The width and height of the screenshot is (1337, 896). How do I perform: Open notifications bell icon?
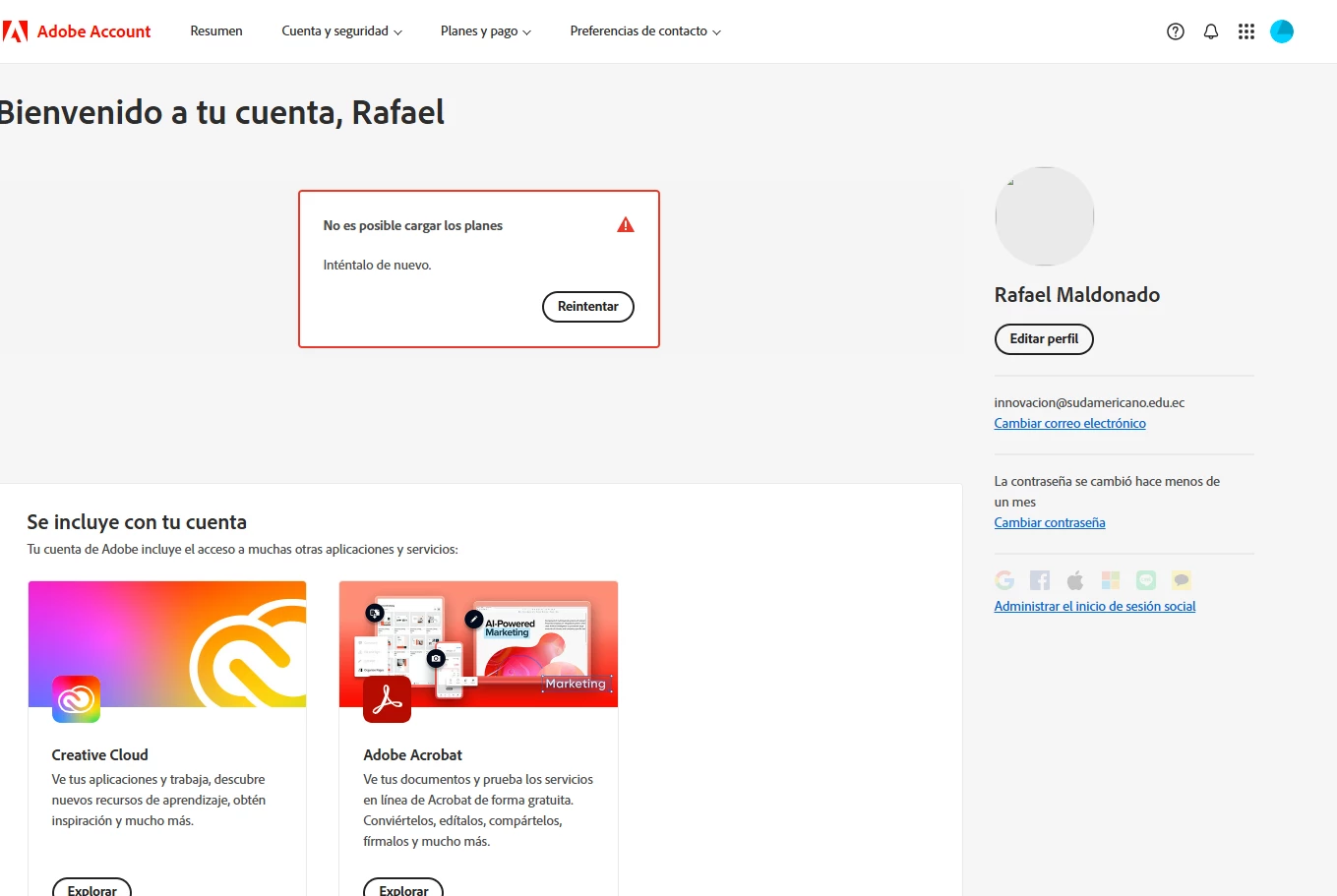pos(1211,31)
